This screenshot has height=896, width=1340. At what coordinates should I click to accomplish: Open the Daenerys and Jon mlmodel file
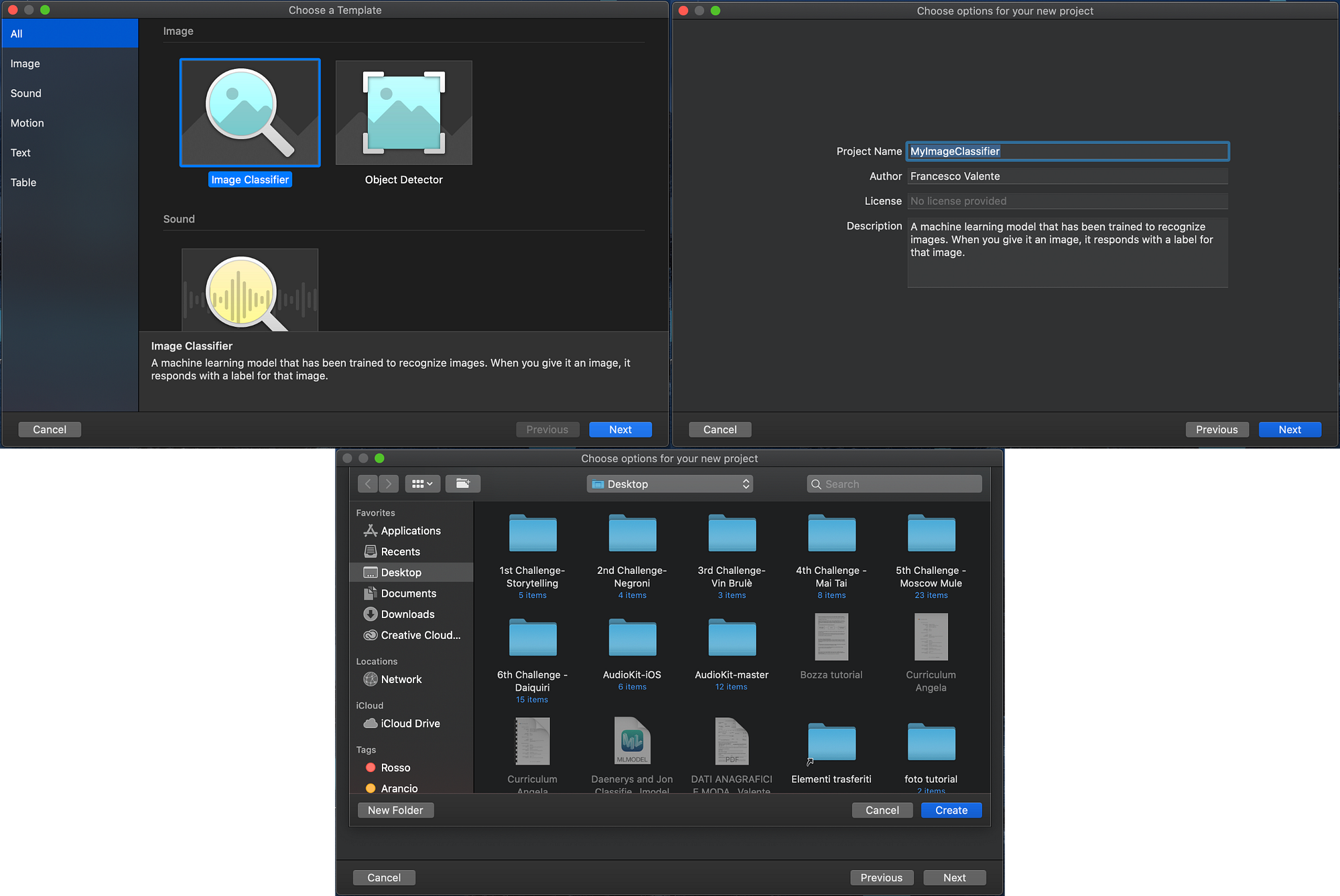tap(632, 741)
